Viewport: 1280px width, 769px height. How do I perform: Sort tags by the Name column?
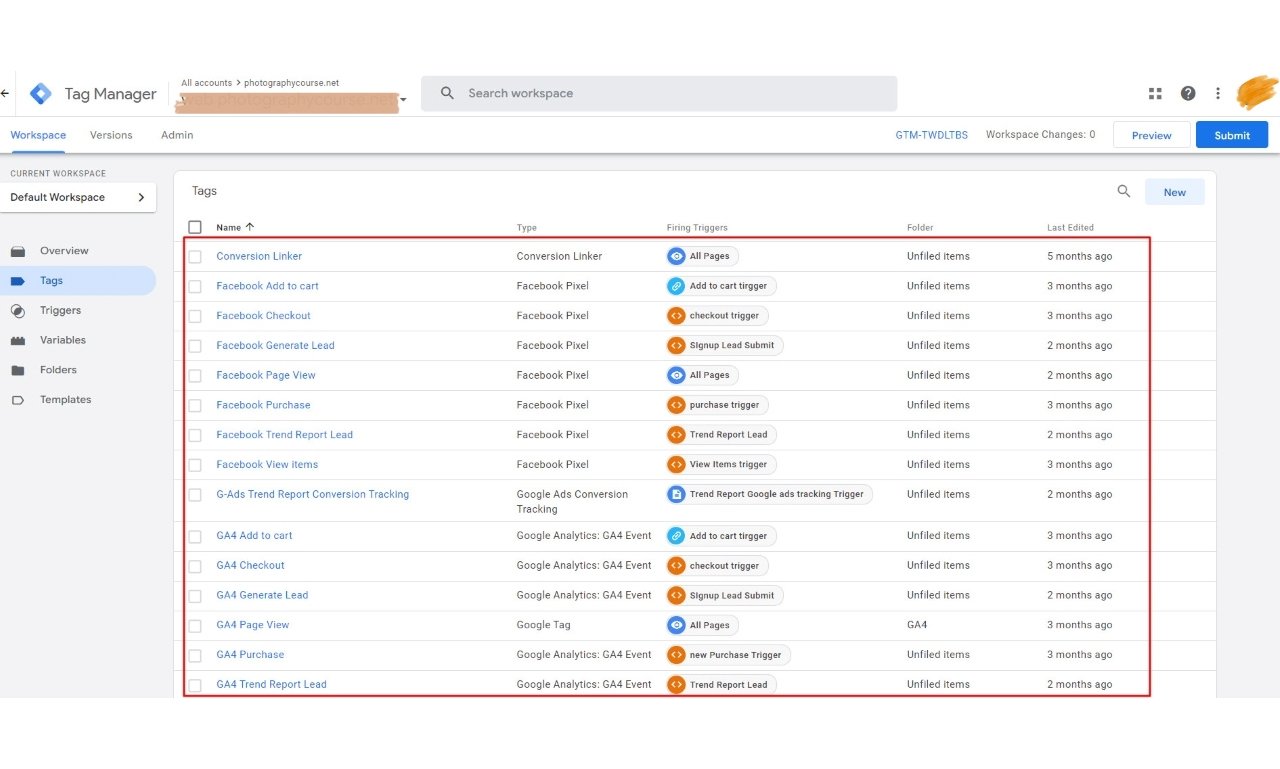tap(235, 227)
